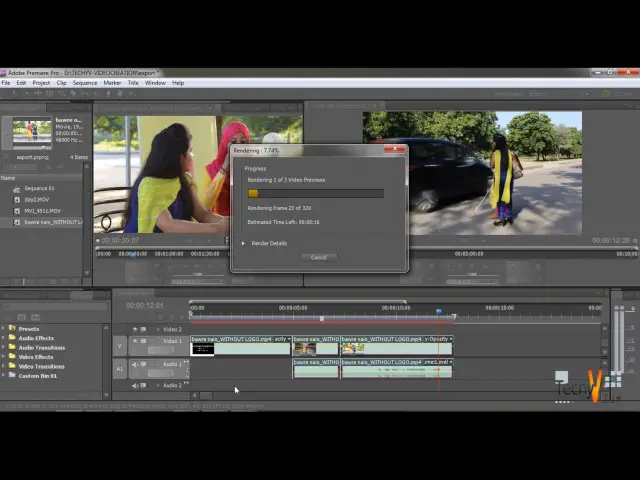Image resolution: width=640 pixels, height=480 pixels.
Task: Expand the Video 2 track
Action: (x=158, y=329)
